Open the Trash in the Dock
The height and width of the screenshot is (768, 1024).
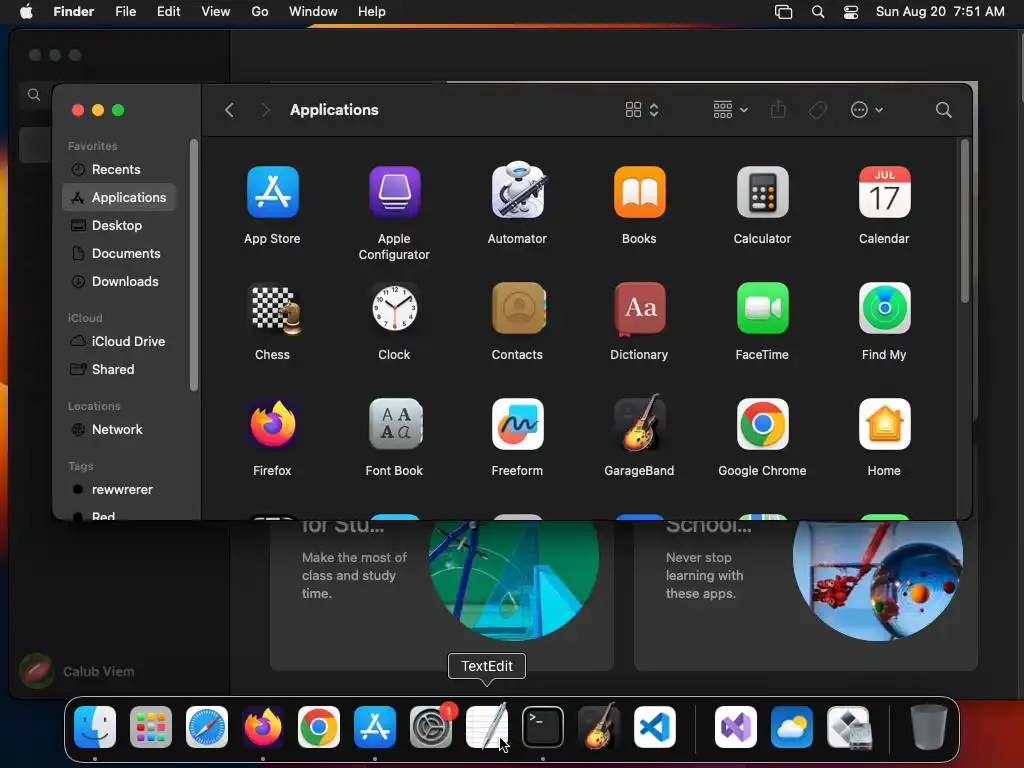pyautogui.click(x=929, y=727)
